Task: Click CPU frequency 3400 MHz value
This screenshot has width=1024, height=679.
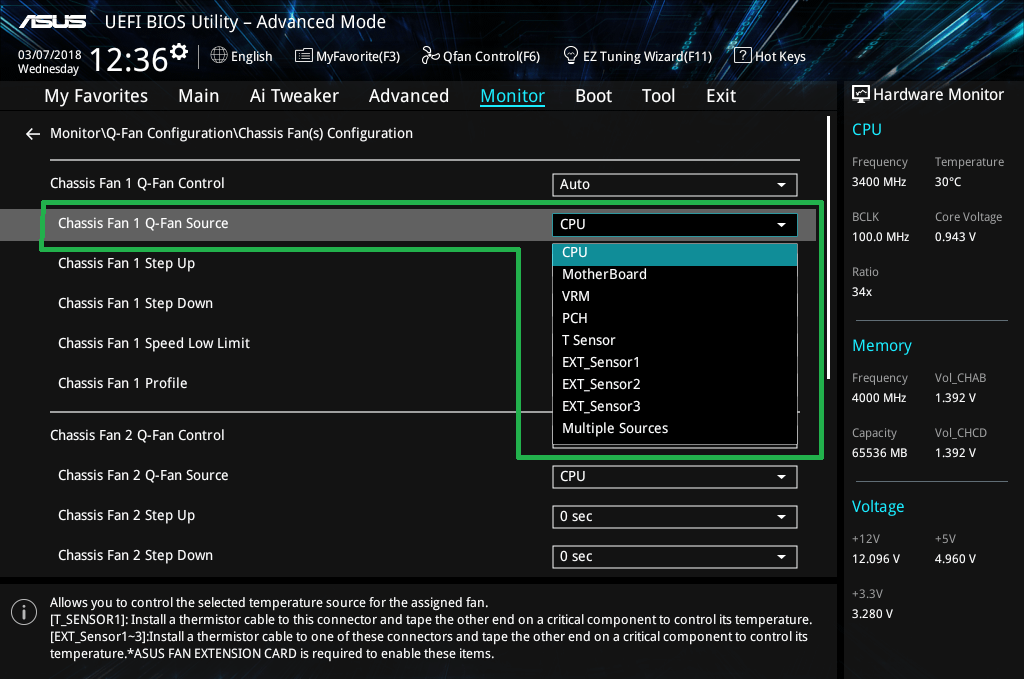Action: click(878, 182)
